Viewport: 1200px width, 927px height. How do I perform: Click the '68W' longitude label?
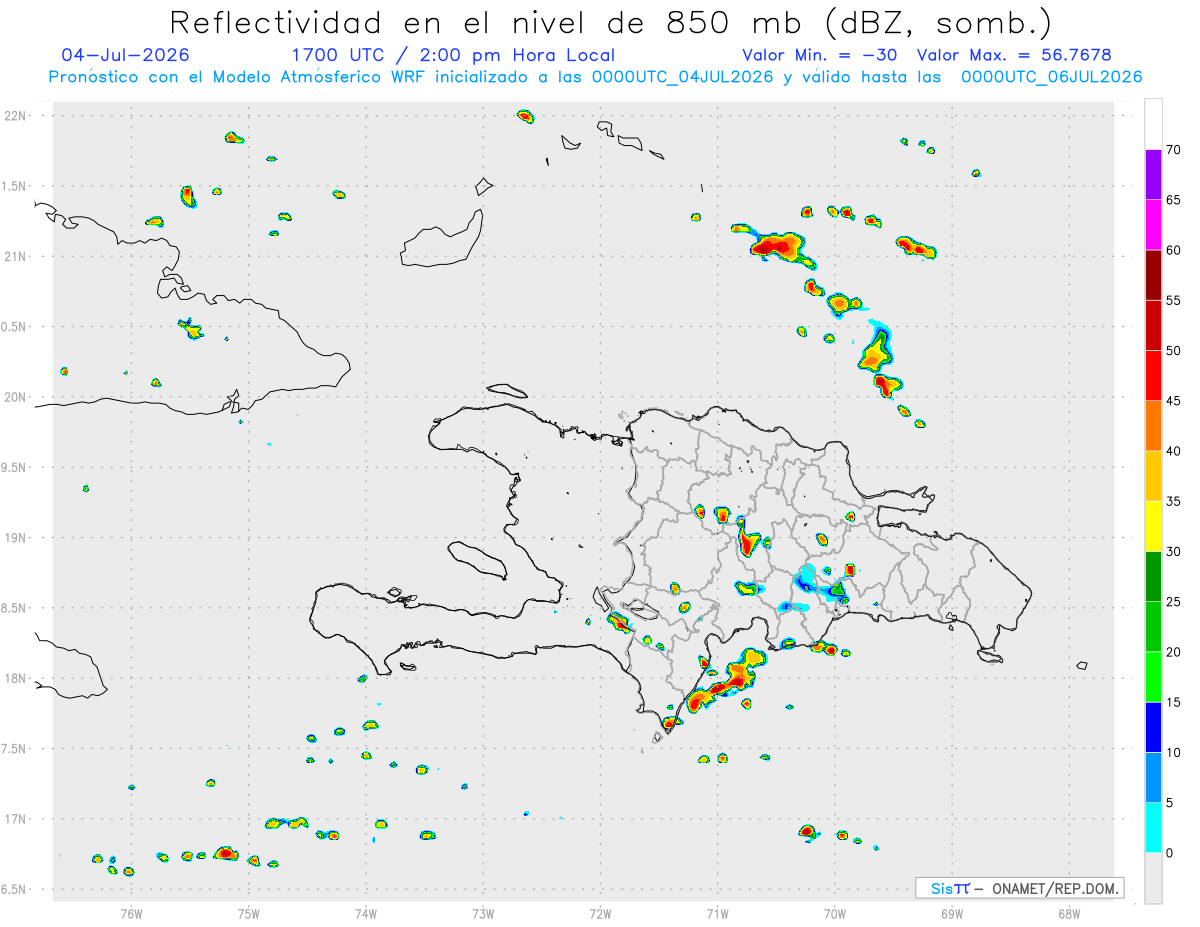[1069, 913]
